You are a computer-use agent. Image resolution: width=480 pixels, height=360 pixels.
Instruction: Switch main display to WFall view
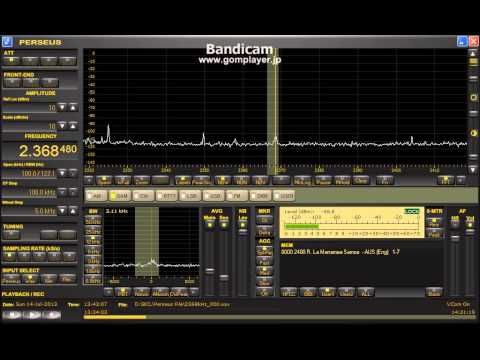[x=123, y=180]
